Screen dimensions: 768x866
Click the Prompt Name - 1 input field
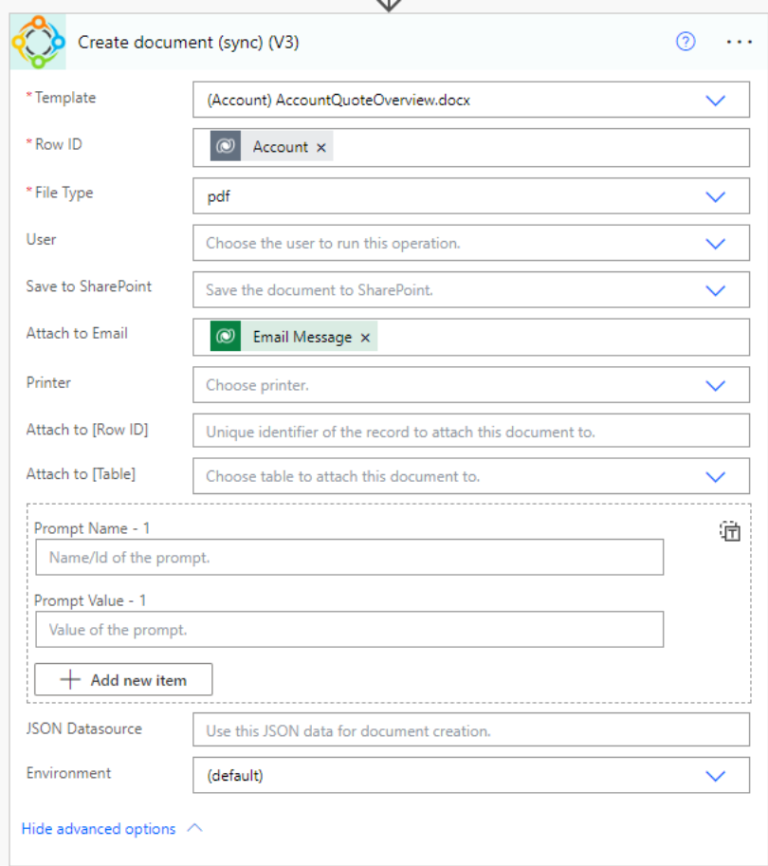point(350,557)
